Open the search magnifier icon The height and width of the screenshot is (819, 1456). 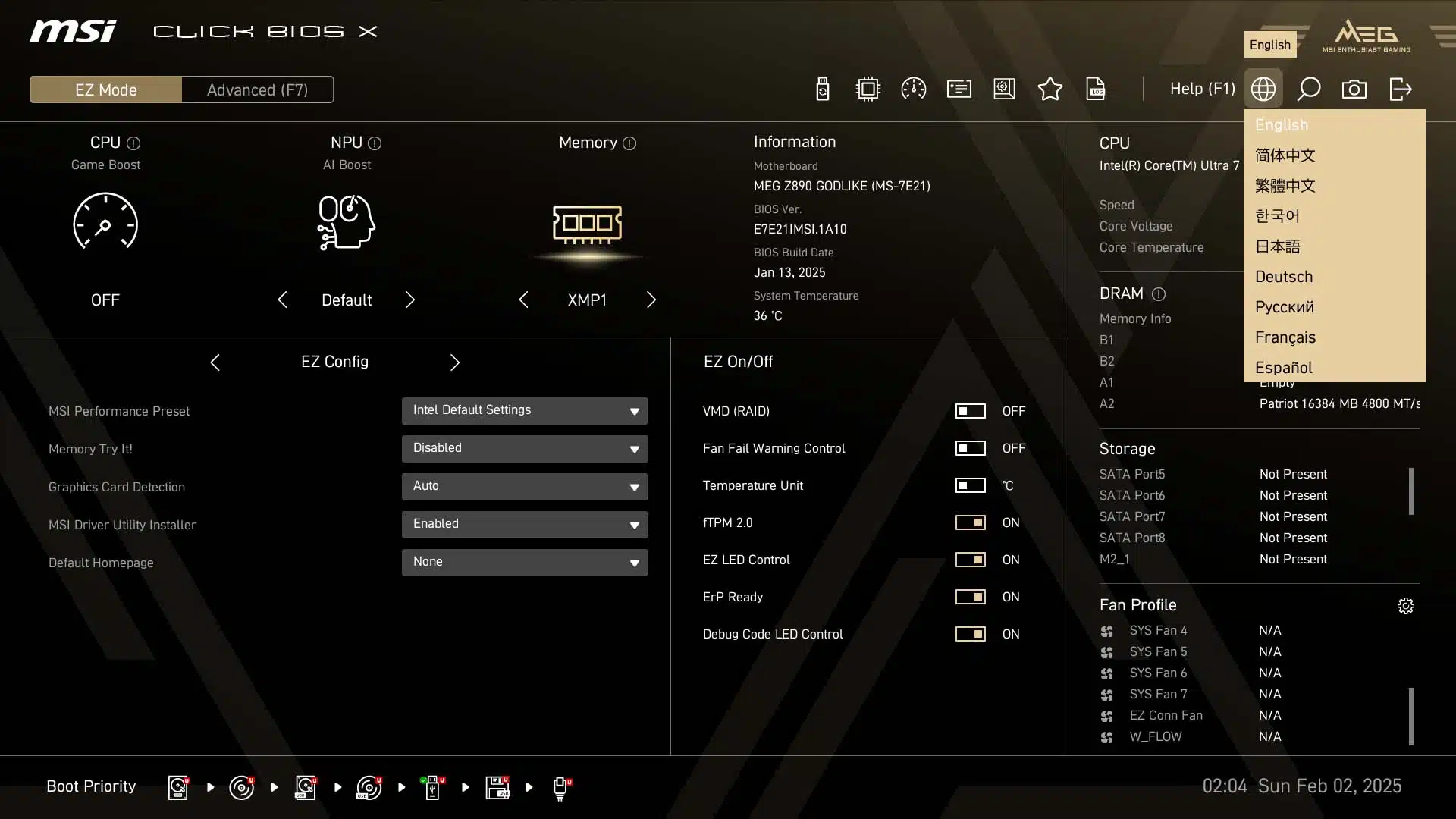point(1308,89)
